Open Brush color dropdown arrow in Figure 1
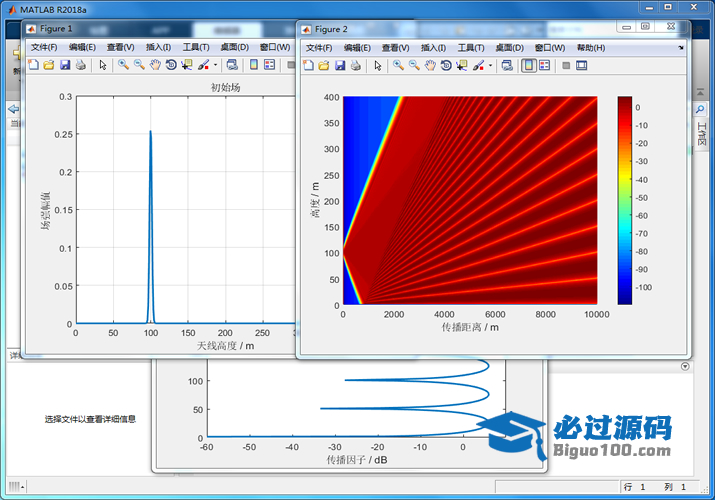This screenshot has width=715, height=500. 215,66
